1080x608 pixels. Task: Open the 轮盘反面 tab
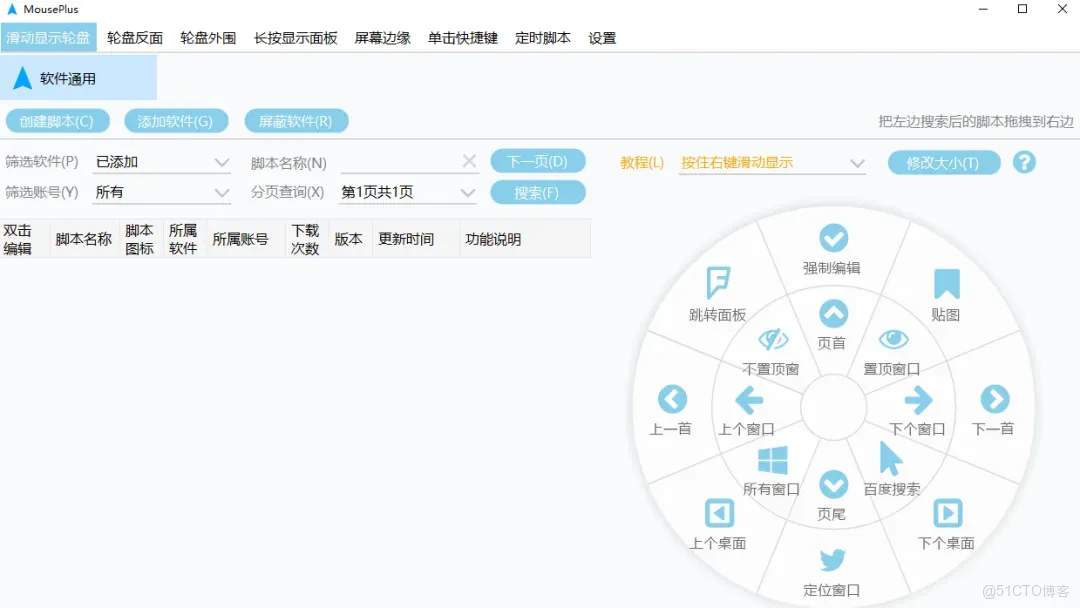[133, 37]
